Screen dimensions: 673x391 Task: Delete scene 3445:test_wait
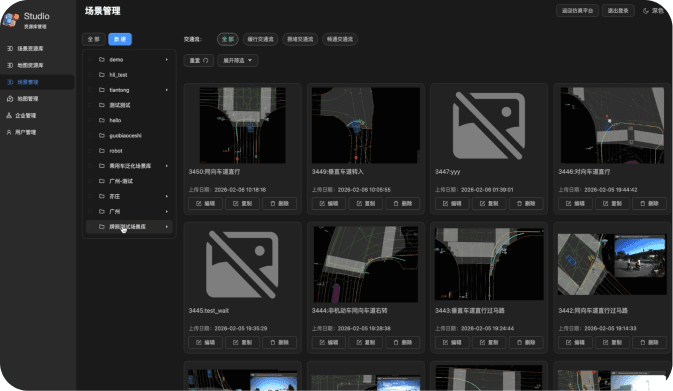[279, 343]
